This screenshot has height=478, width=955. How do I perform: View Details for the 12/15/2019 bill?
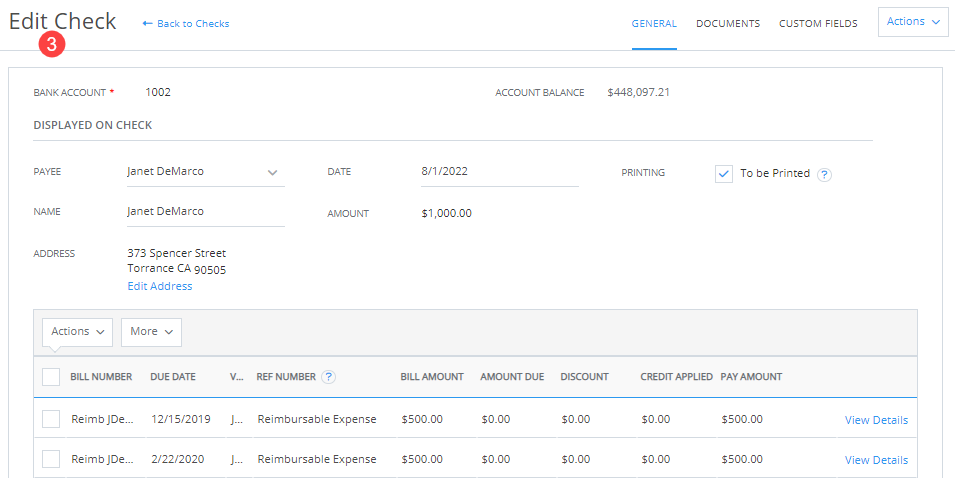coord(876,420)
